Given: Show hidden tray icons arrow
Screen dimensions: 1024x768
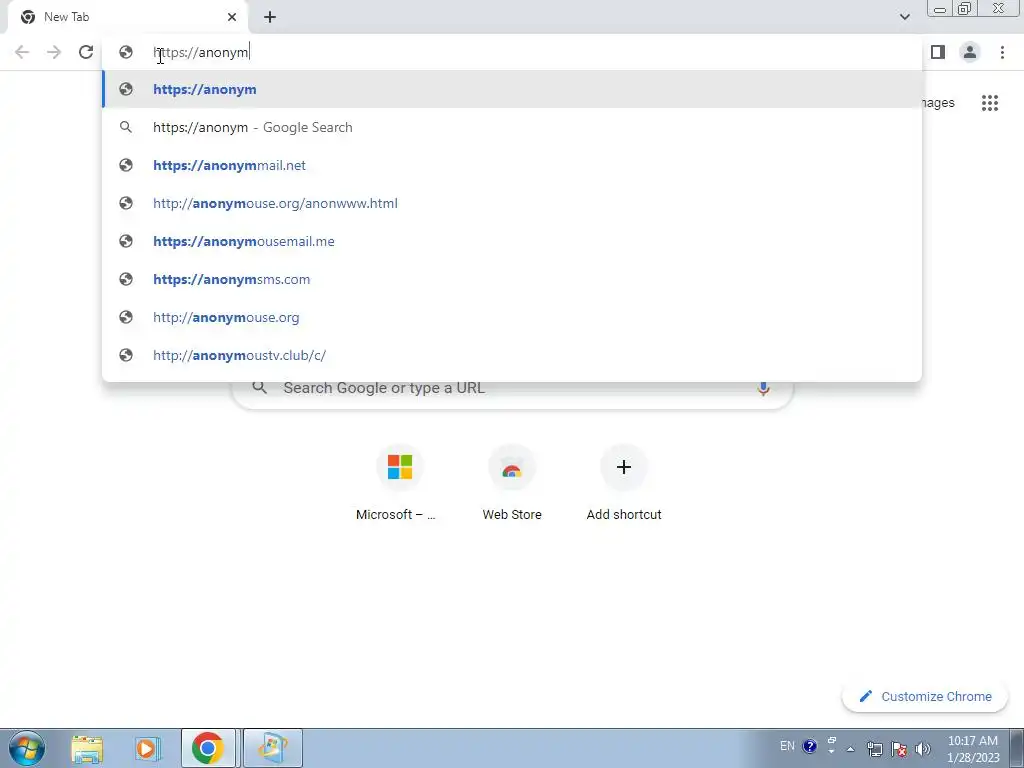Looking at the screenshot, I should click(x=850, y=748).
